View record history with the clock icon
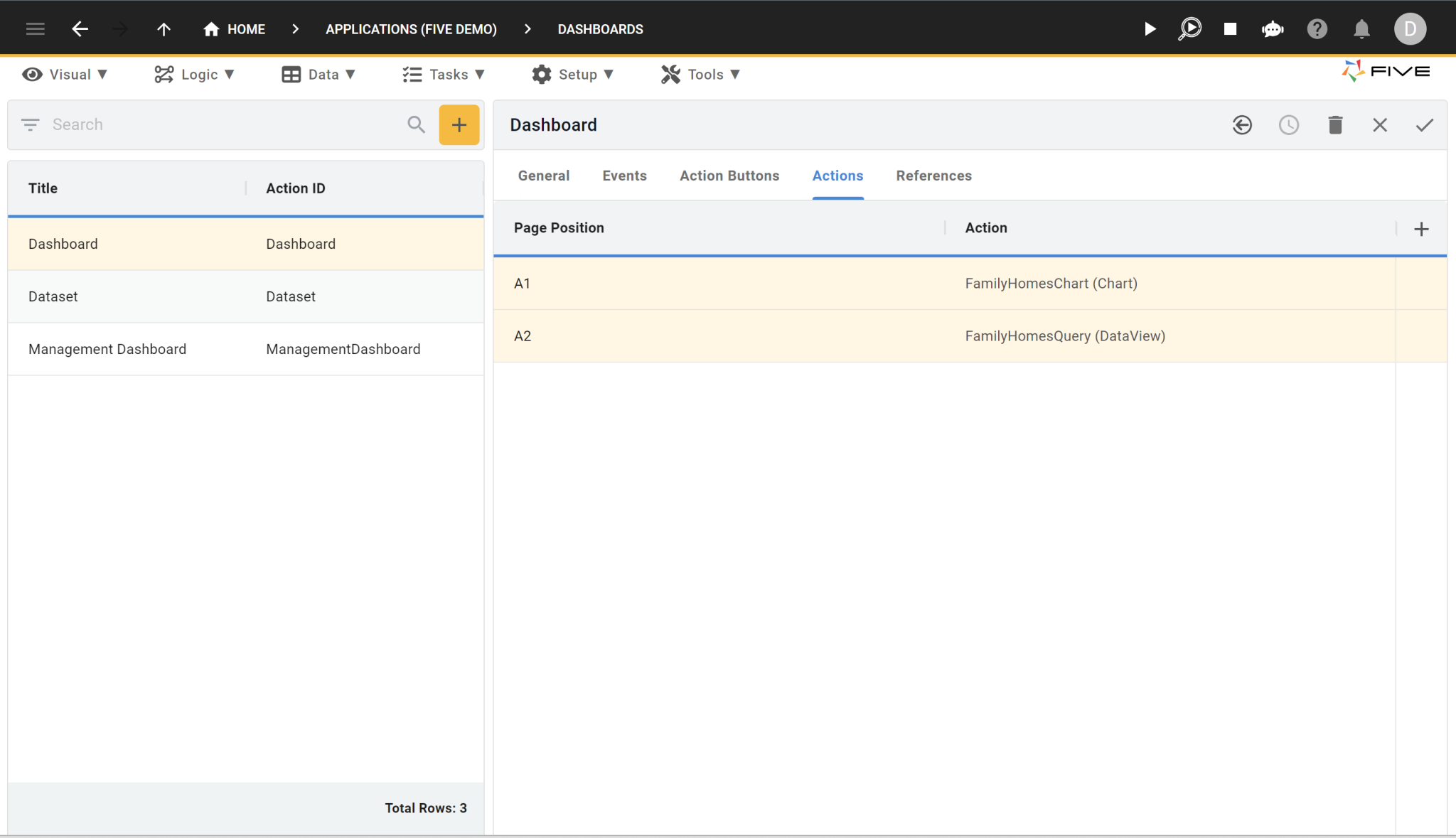Viewport: 1456px width, 838px height. point(1289,124)
